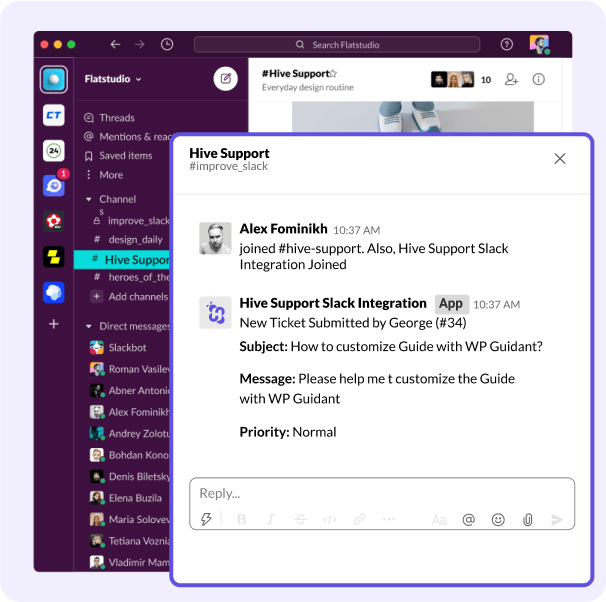Open Roman Vasilev direct message

tap(130, 369)
